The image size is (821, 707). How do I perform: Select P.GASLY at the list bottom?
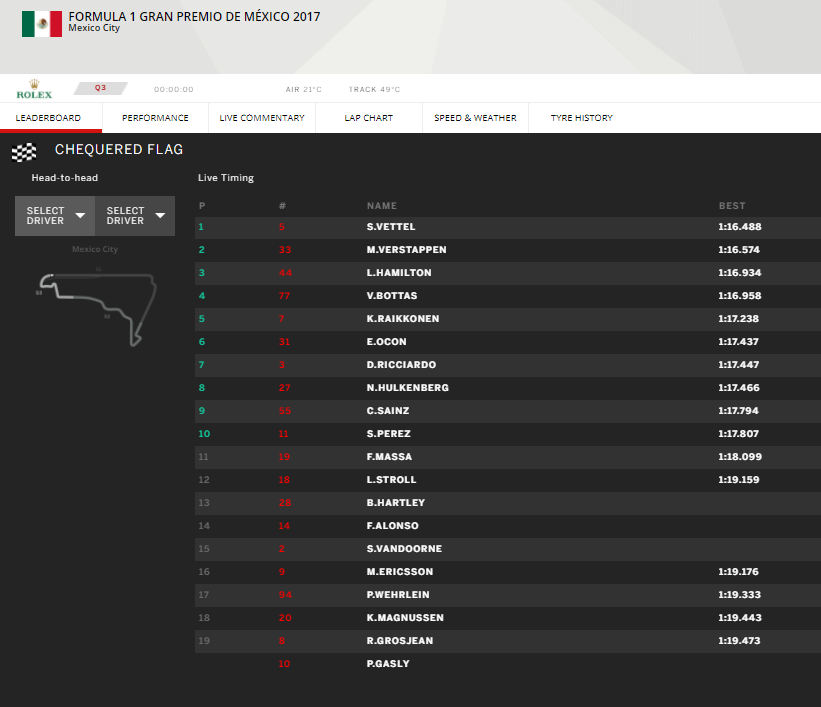click(x=387, y=665)
